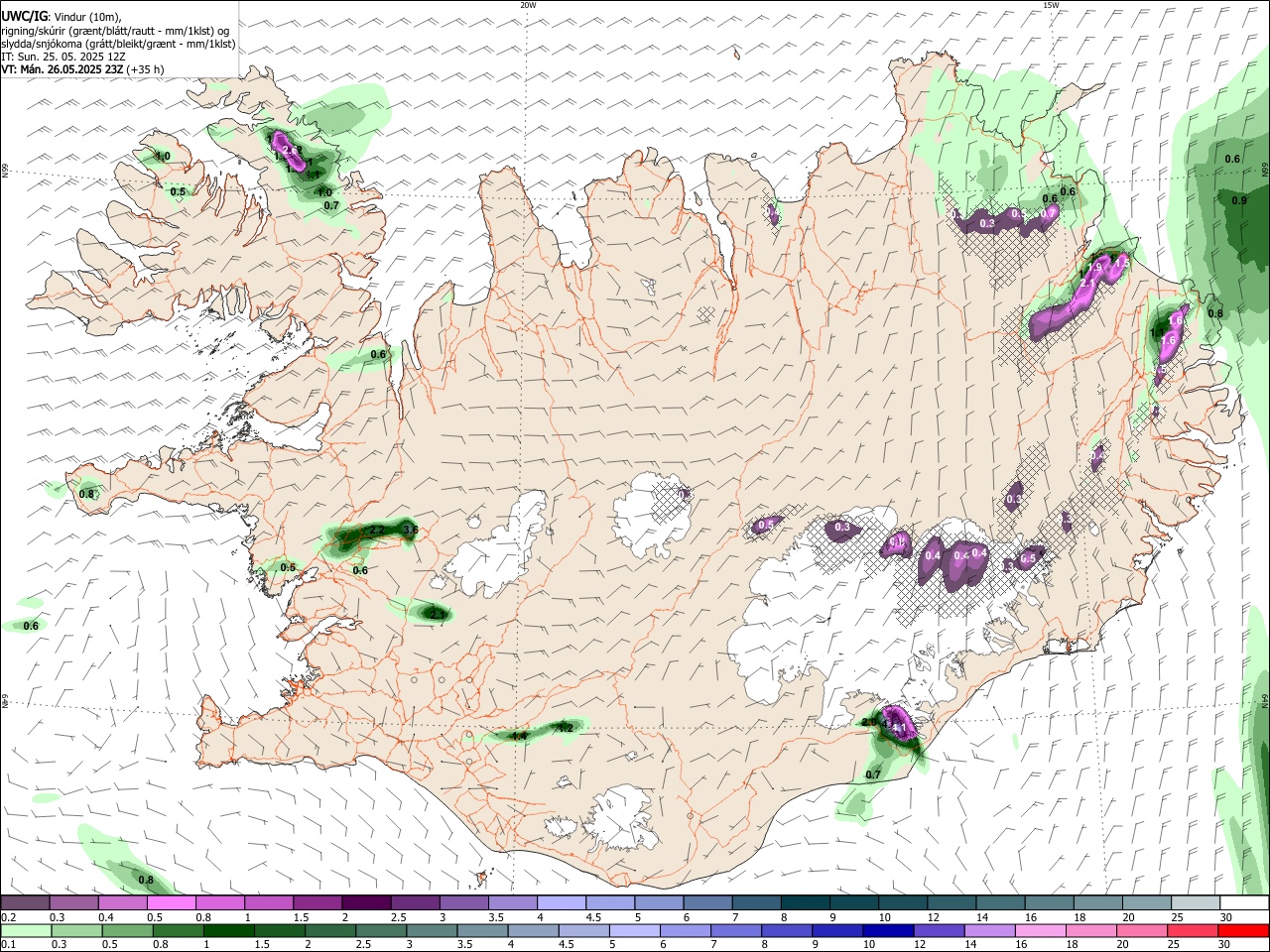Click initial time text "IT: Sun. 25. 05. 2025 12Z"
This screenshot has width=1270, height=952.
pyautogui.click(x=63, y=57)
